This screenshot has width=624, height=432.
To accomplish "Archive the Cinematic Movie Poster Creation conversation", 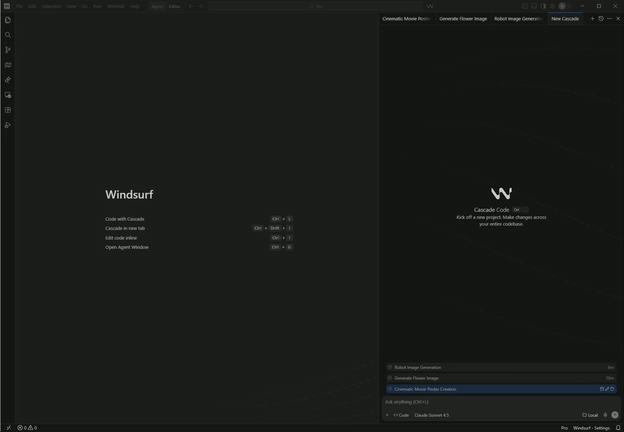I will click(x=602, y=389).
